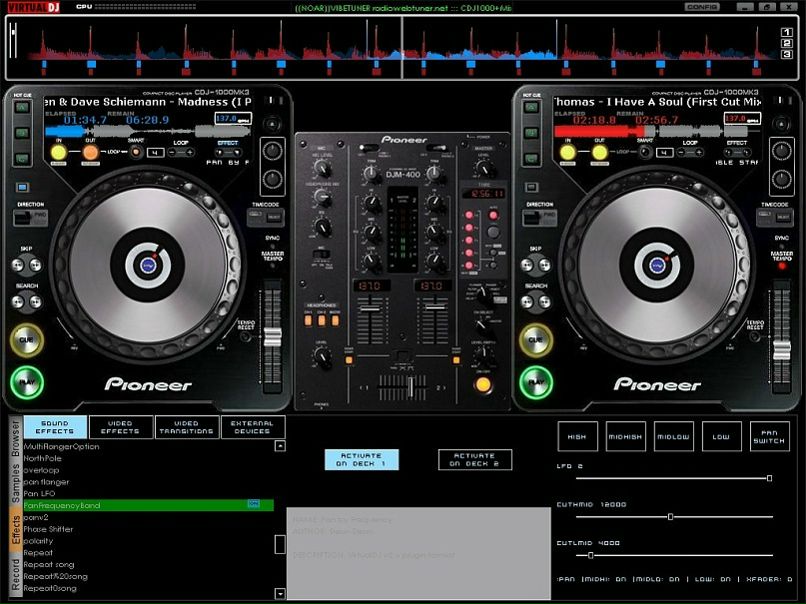The image size is (806, 604).
Task: Increase loop length with plus on left deck
Action: (190, 153)
